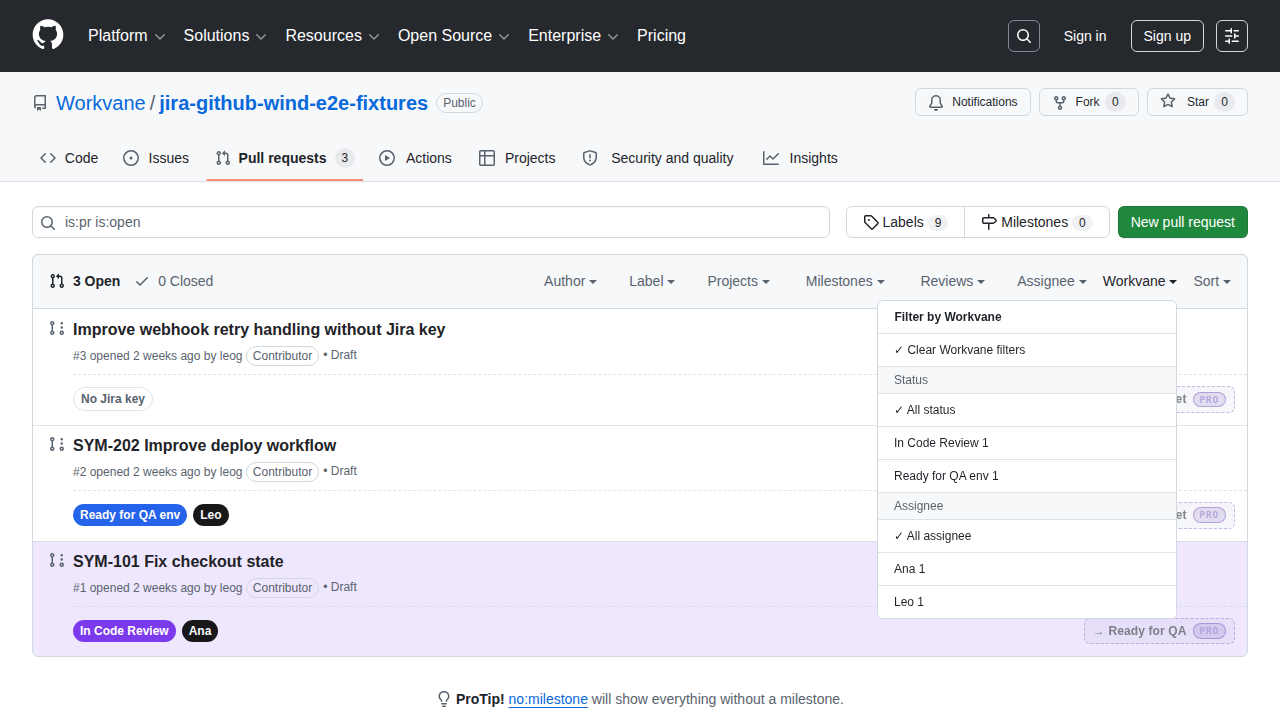Open the Milestones filter dropdown
Viewport: 1280px width, 720px height.
845,281
